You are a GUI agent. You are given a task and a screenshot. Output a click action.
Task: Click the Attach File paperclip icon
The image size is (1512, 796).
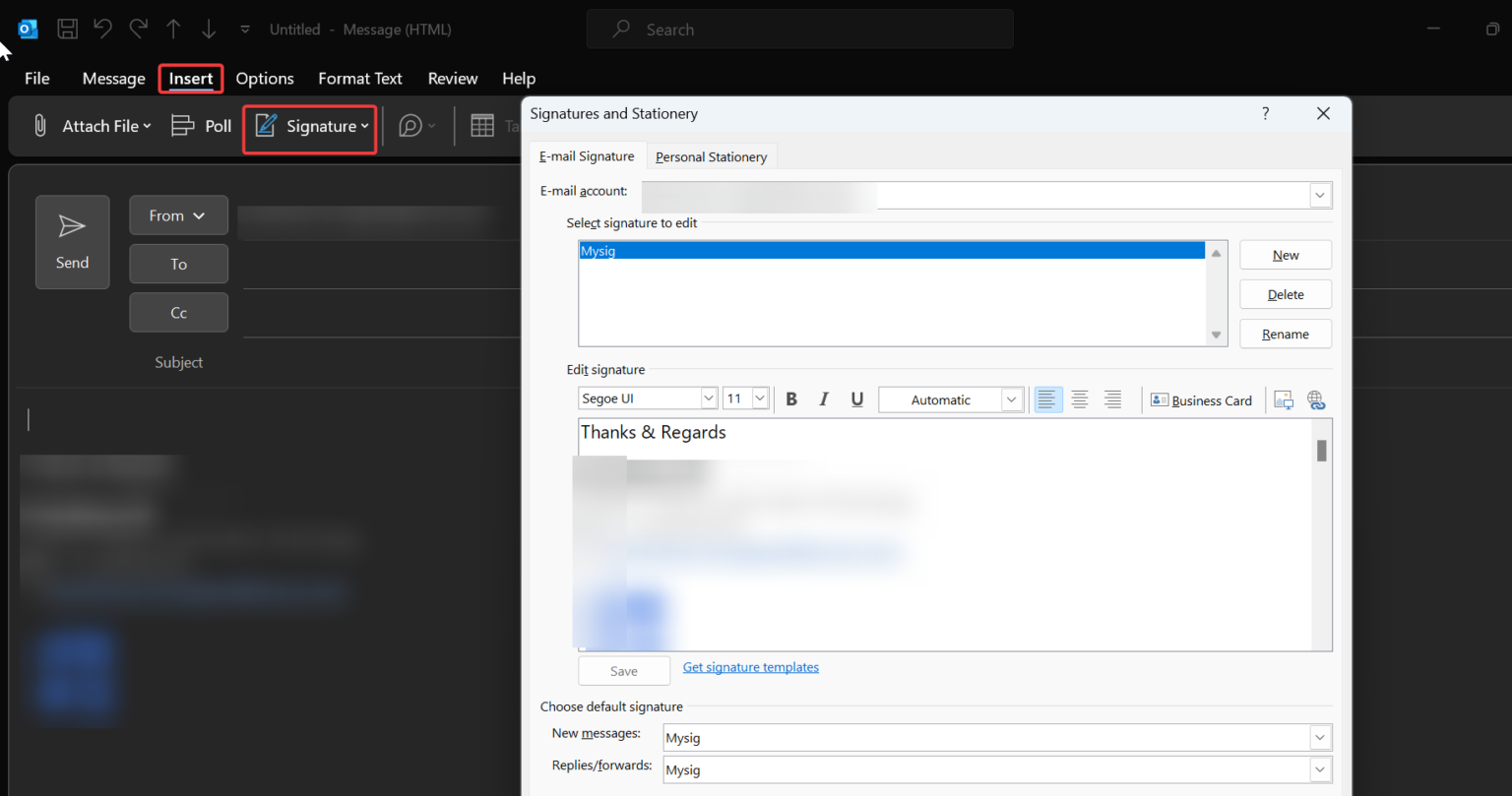click(39, 125)
